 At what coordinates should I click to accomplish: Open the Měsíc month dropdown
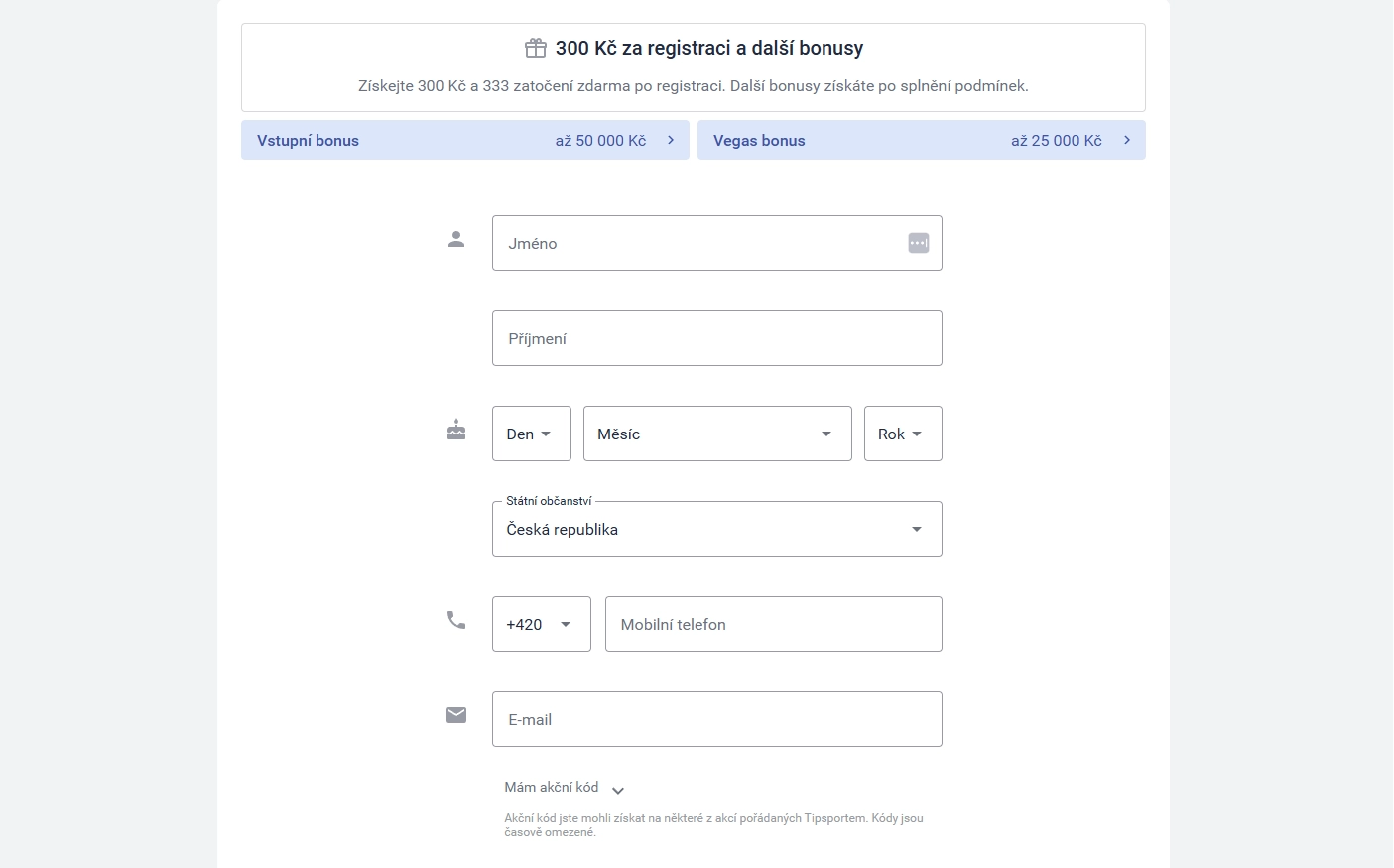[x=717, y=434]
